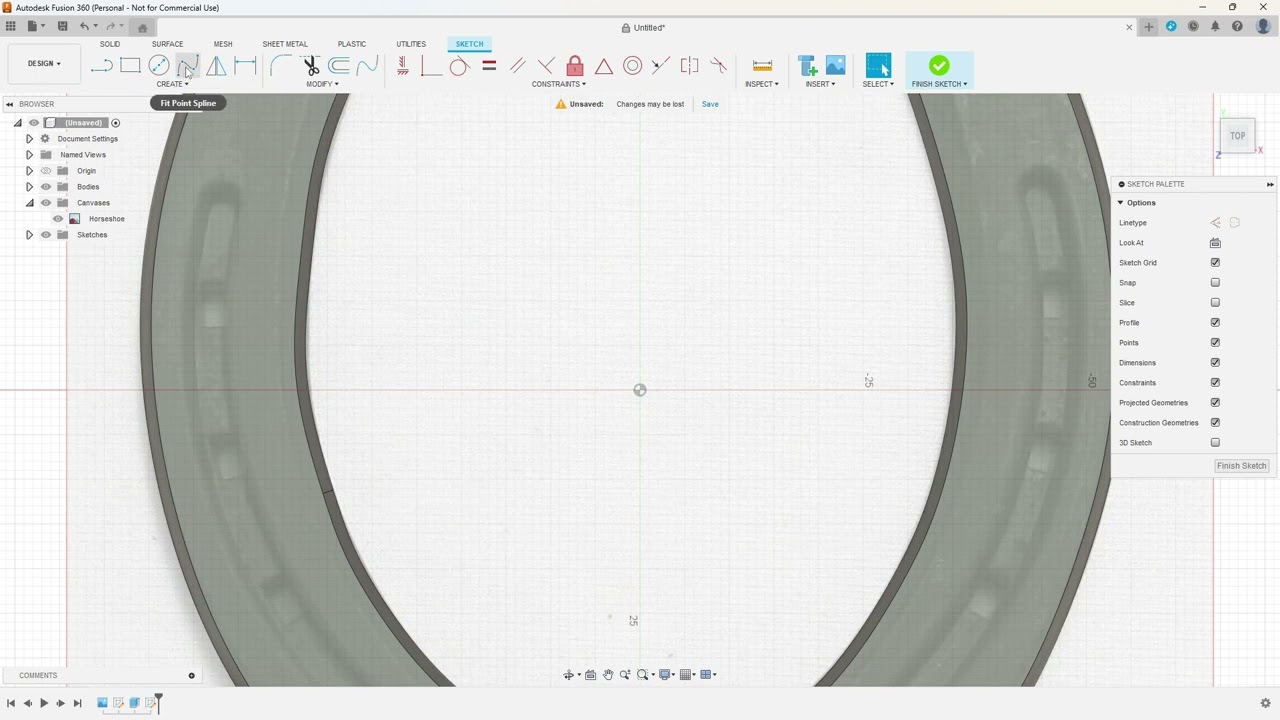Enable the 3D Sketch checkbox
The width and height of the screenshot is (1280, 720).
(1215, 443)
